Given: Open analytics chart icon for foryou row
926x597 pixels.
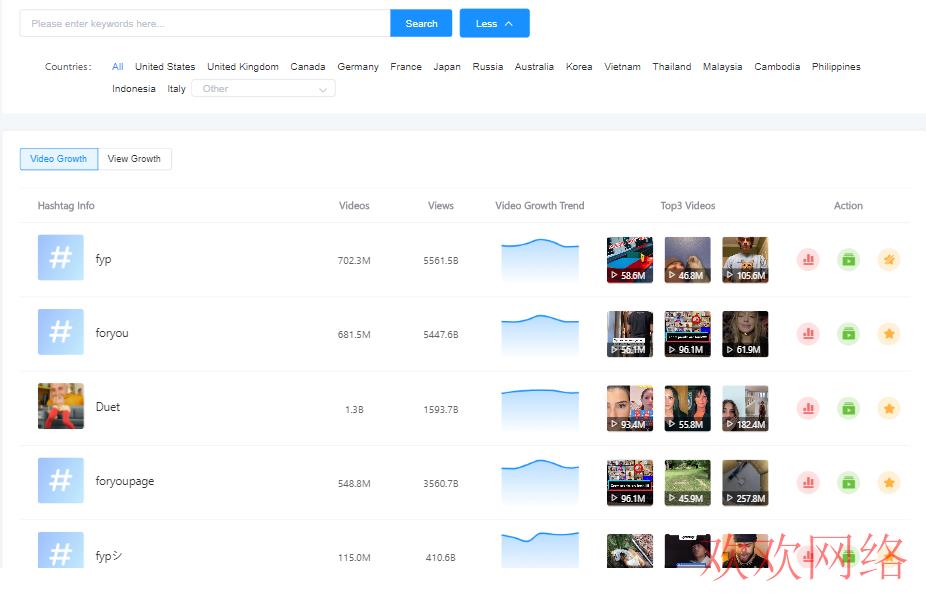Looking at the screenshot, I should point(808,334).
